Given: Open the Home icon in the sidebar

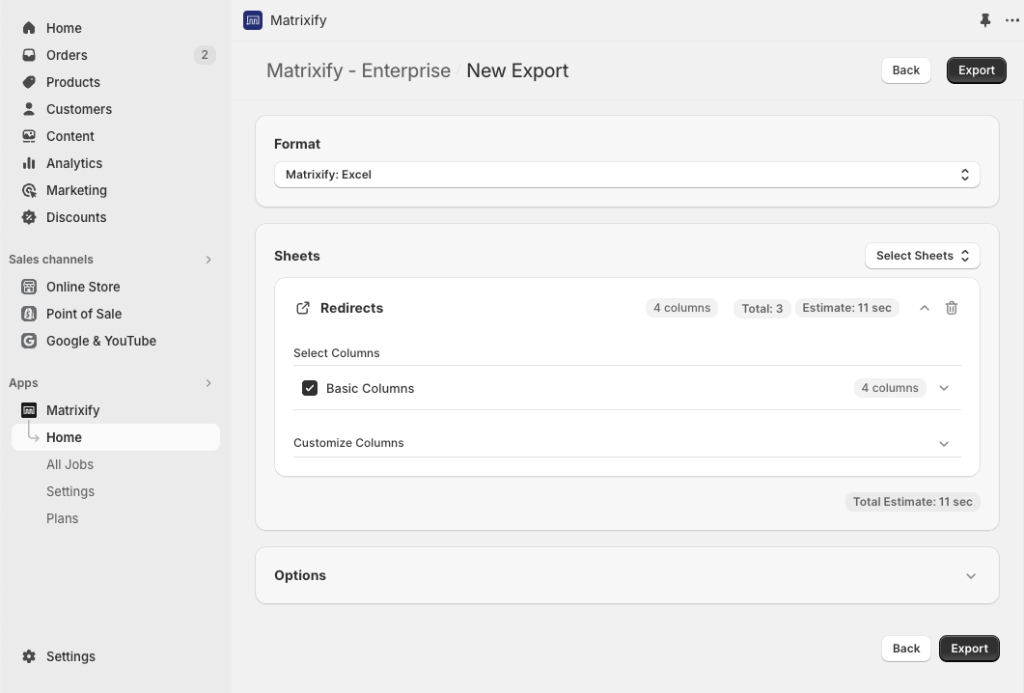Looking at the screenshot, I should tap(28, 27).
